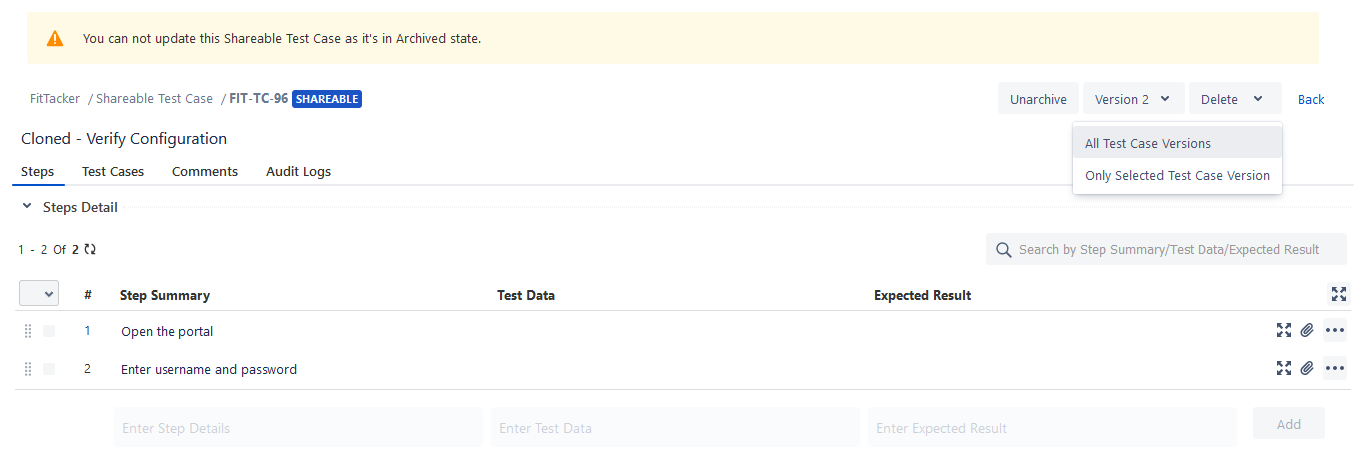Click the Test Data column header

click(526, 295)
